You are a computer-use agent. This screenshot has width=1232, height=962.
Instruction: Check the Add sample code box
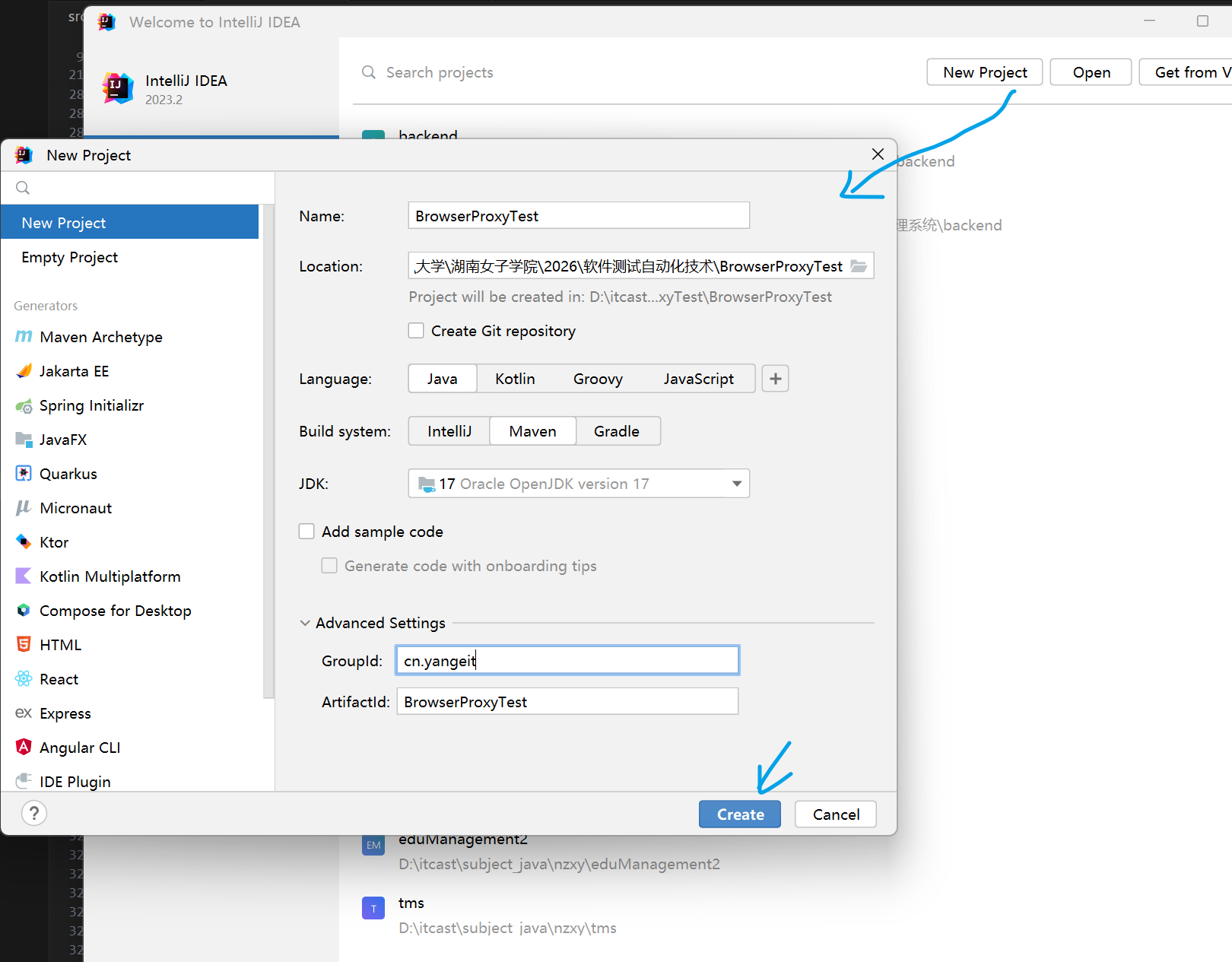[x=306, y=532]
